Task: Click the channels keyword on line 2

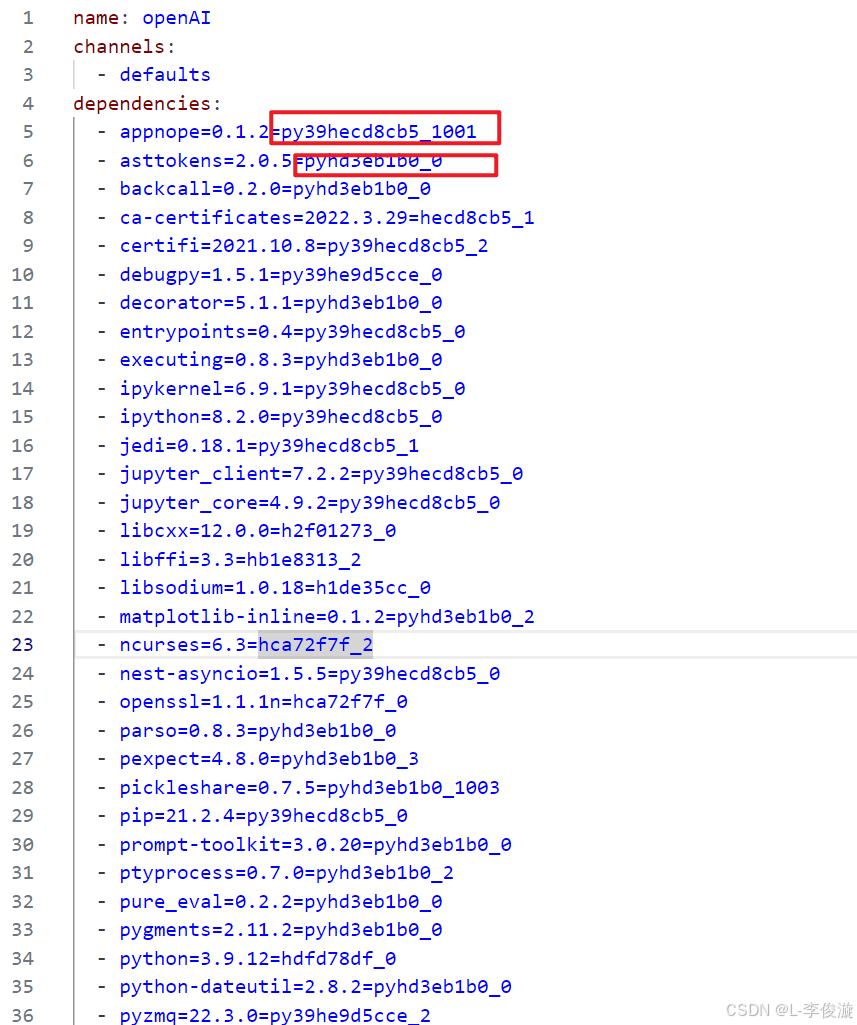Action: (120, 46)
